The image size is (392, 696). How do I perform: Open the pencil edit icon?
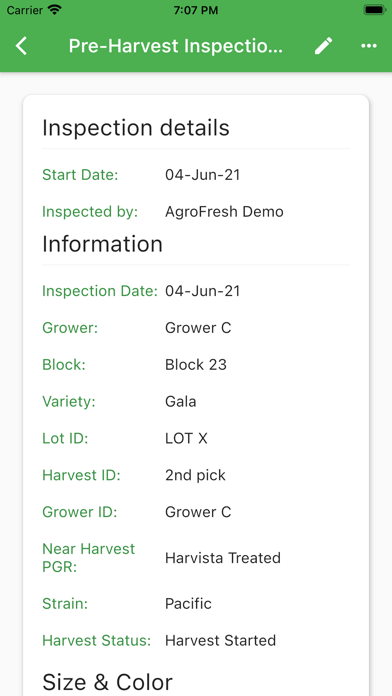[x=324, y=46]
